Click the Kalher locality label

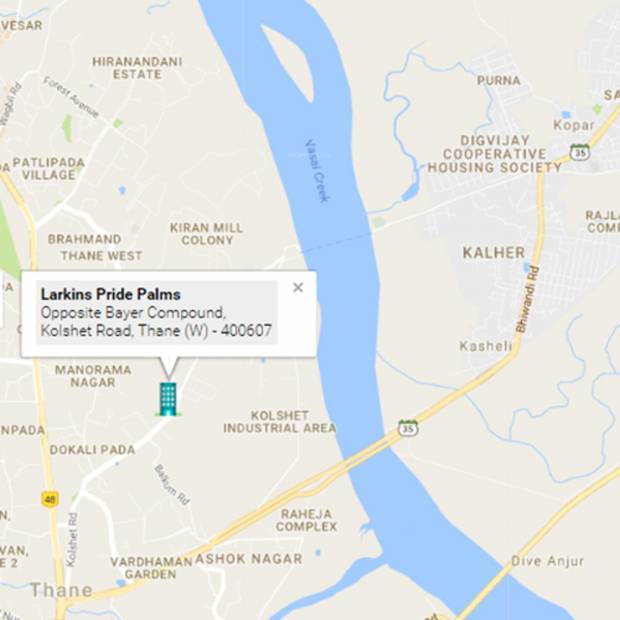tap(494, 253)
